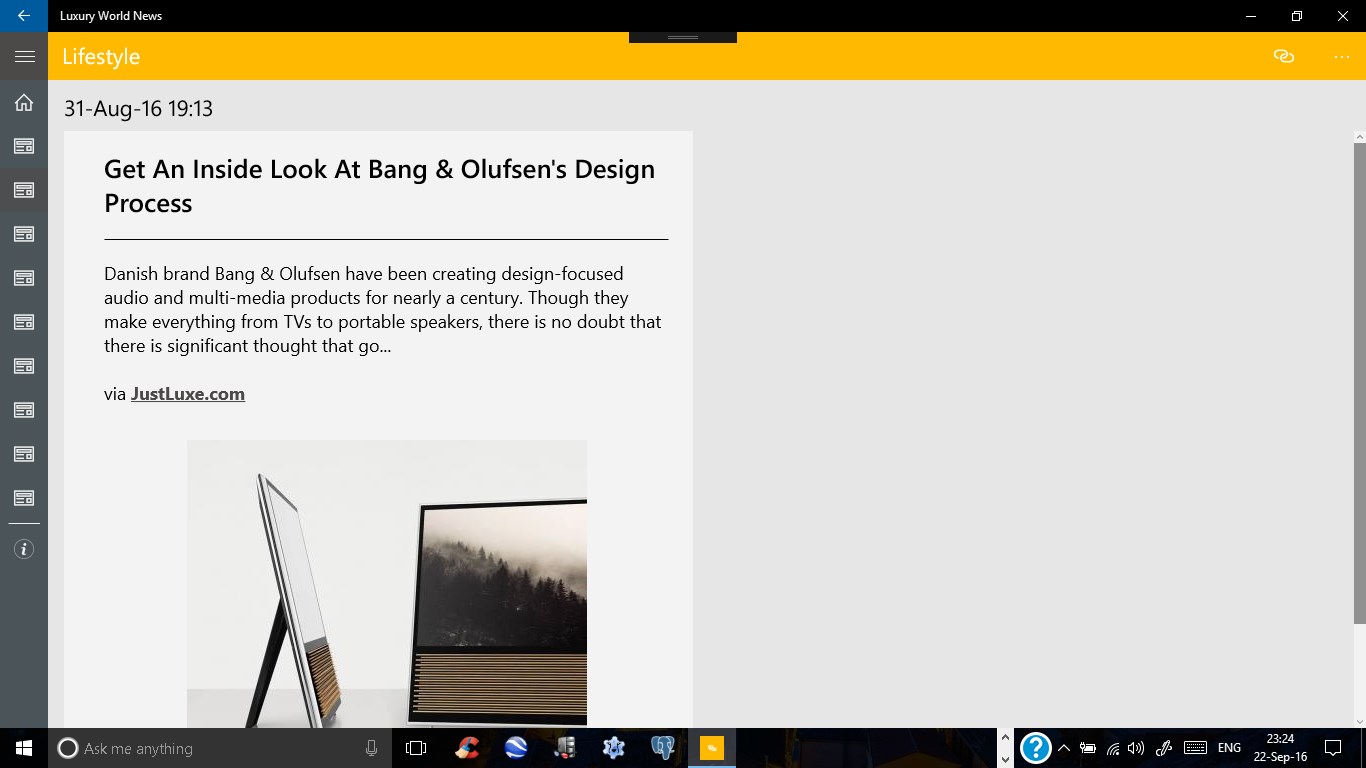Click the Cortana Ask me anything box

tap(220, 748)
